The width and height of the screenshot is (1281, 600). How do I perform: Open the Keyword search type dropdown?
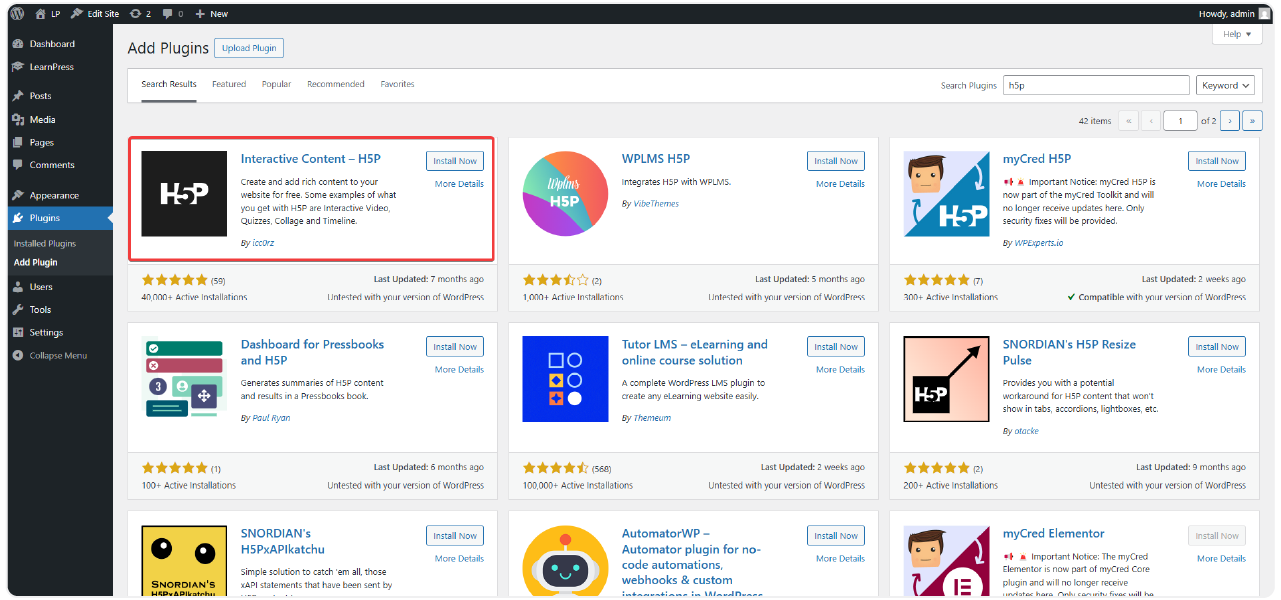coord(1226,86)
